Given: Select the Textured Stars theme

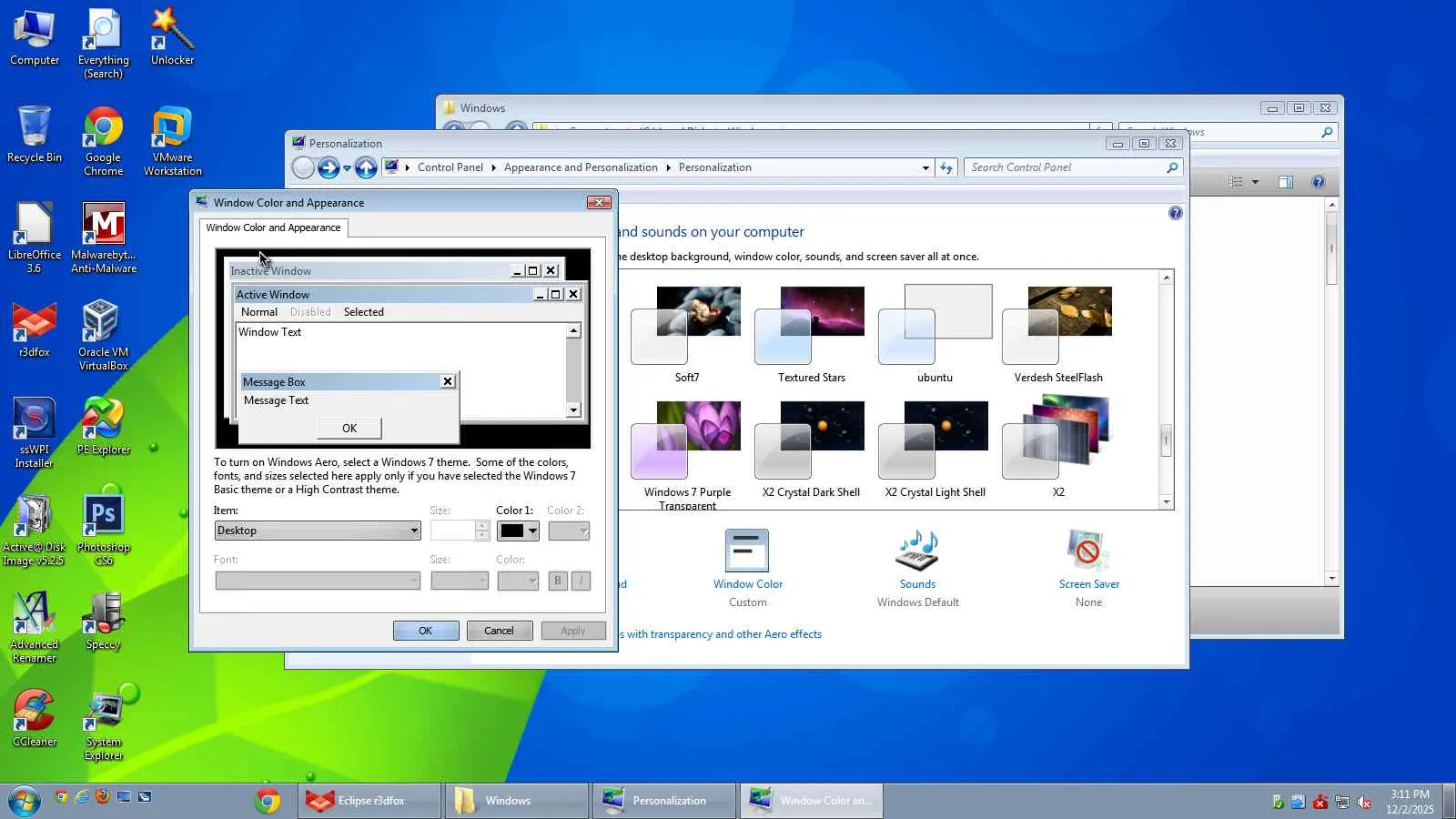Looking at the screenshot, I should [x=812, y=333].
